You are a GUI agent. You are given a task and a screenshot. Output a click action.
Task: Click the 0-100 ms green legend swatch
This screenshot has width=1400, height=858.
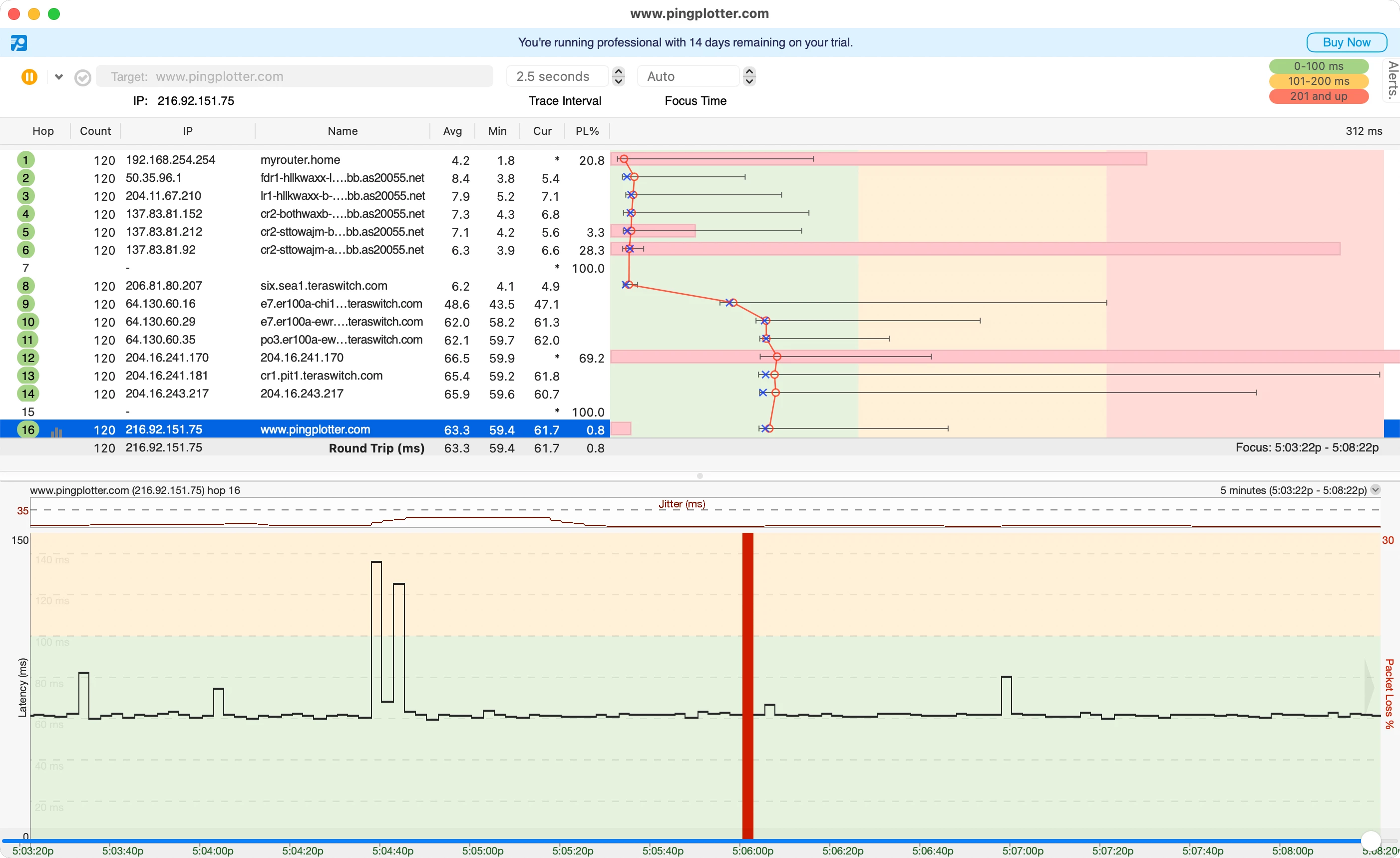click(1318, 66)
